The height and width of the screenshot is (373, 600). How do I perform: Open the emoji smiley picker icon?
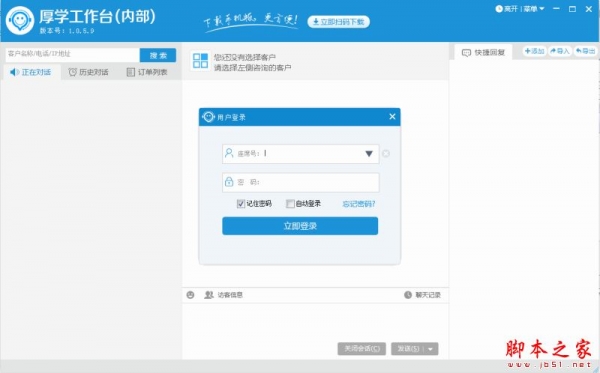(x=190, y=295)
